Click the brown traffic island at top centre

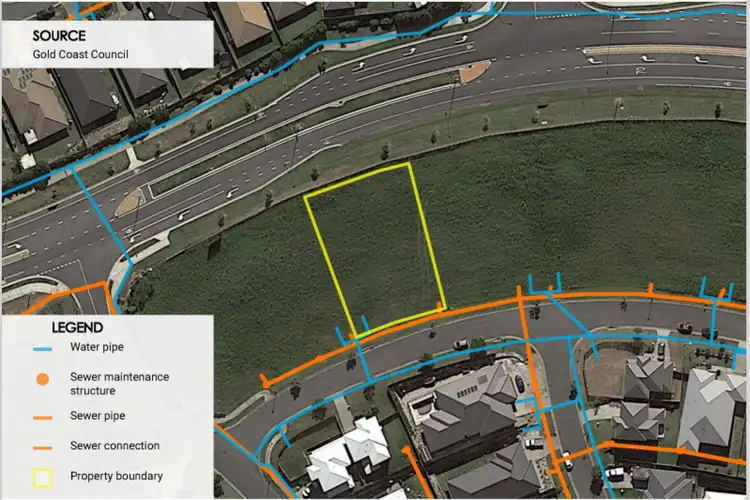pos(472,71)
